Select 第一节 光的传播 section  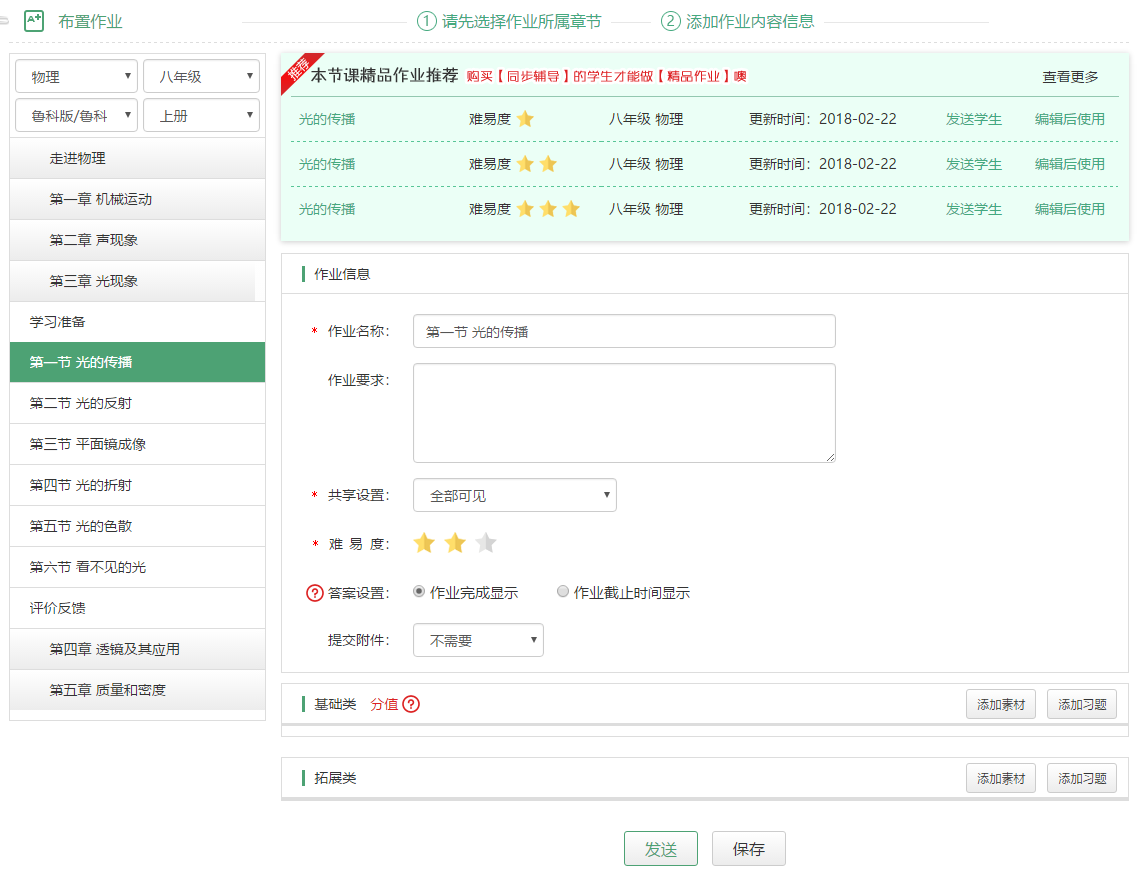pos(137,362)
